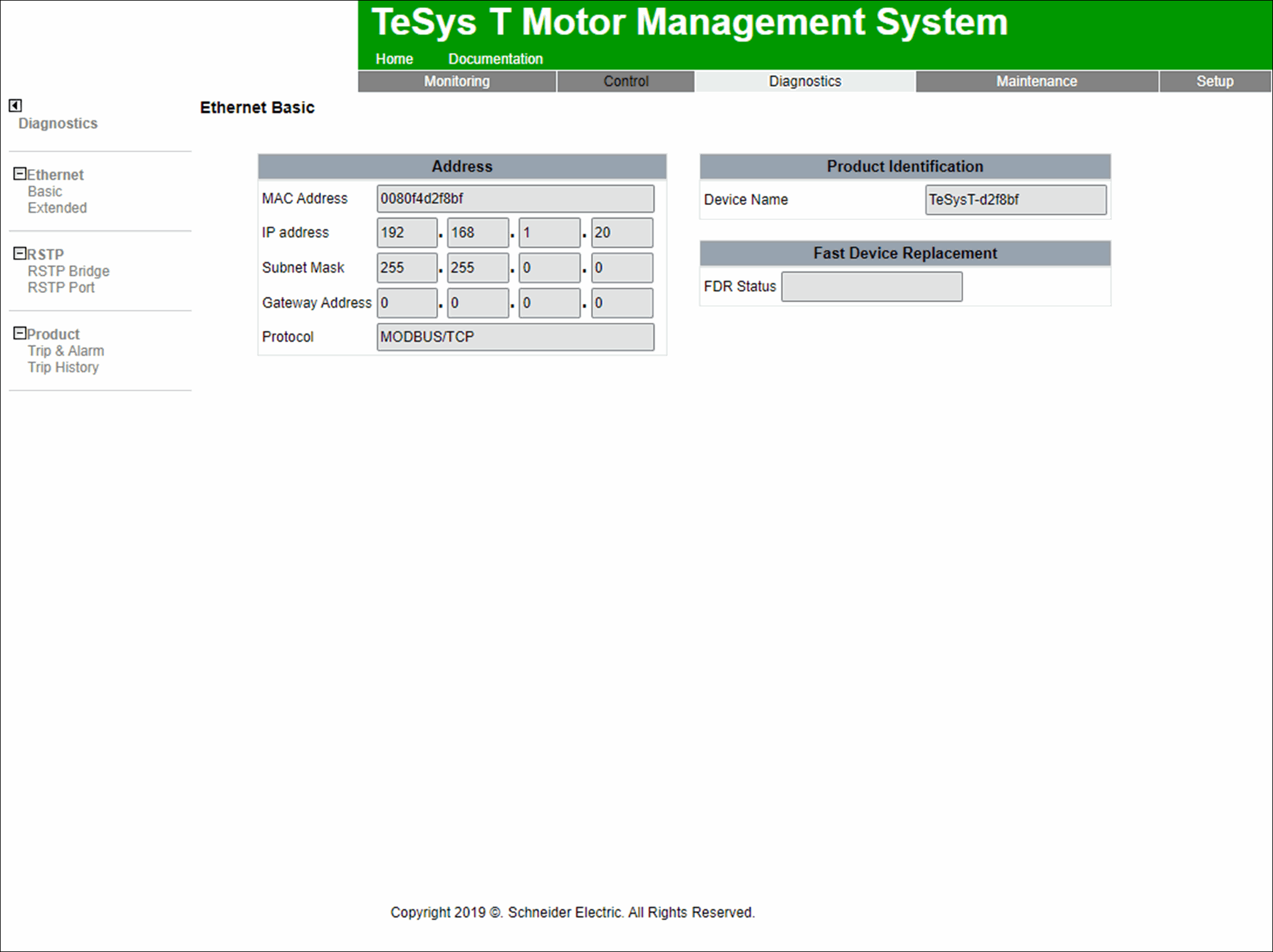
Task: Click the Ethernet Basic page title
Action: coord(257,108)
